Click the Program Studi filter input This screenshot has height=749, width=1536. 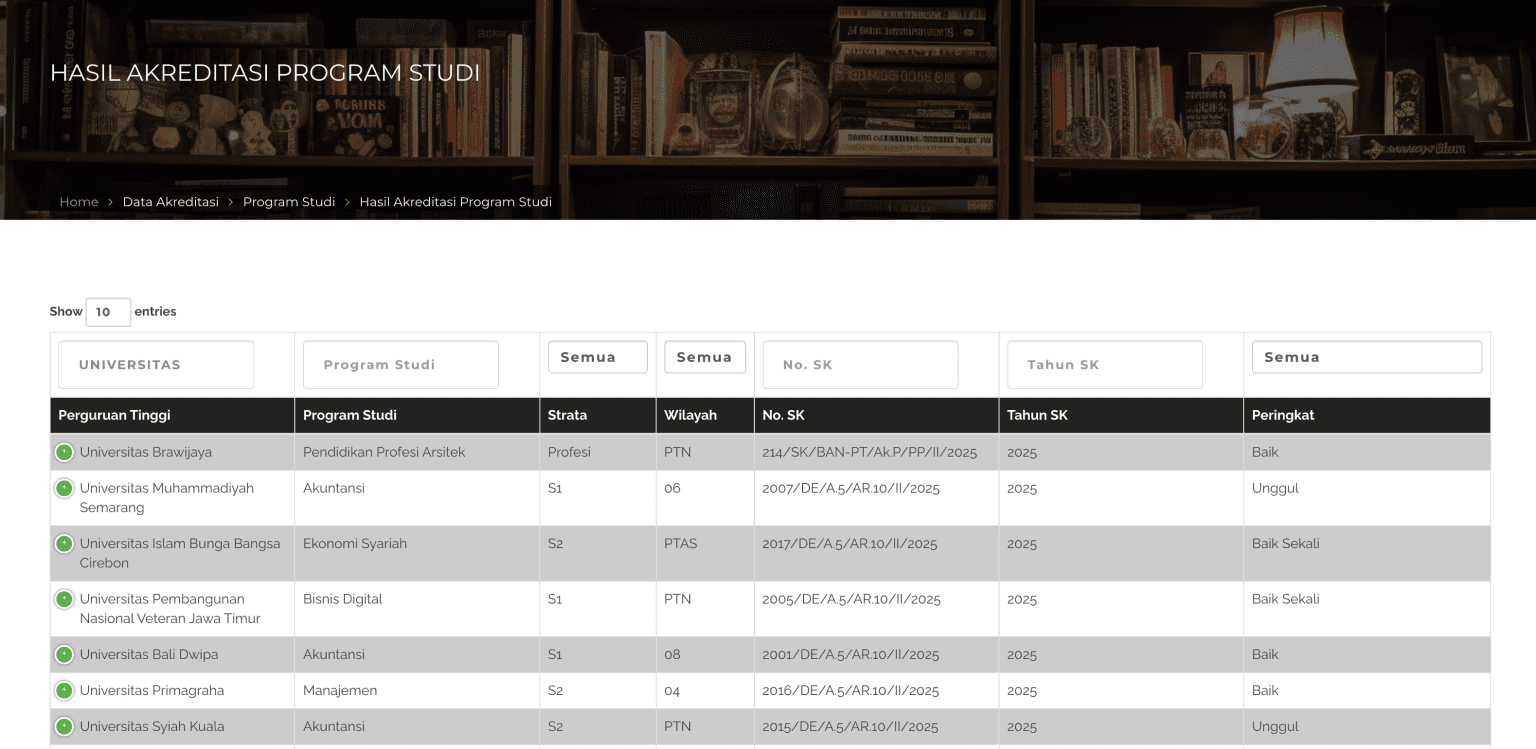[x=400, y=365]
